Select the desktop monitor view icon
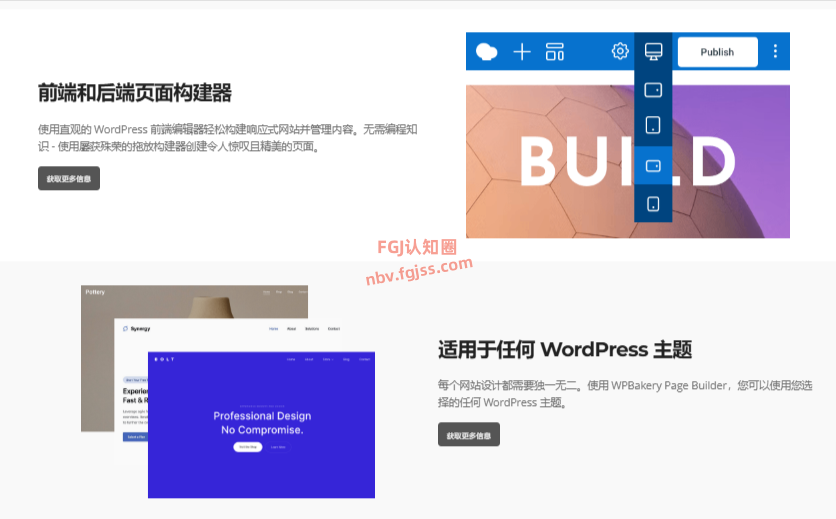836x519 pixels. [x=653, y=51]
